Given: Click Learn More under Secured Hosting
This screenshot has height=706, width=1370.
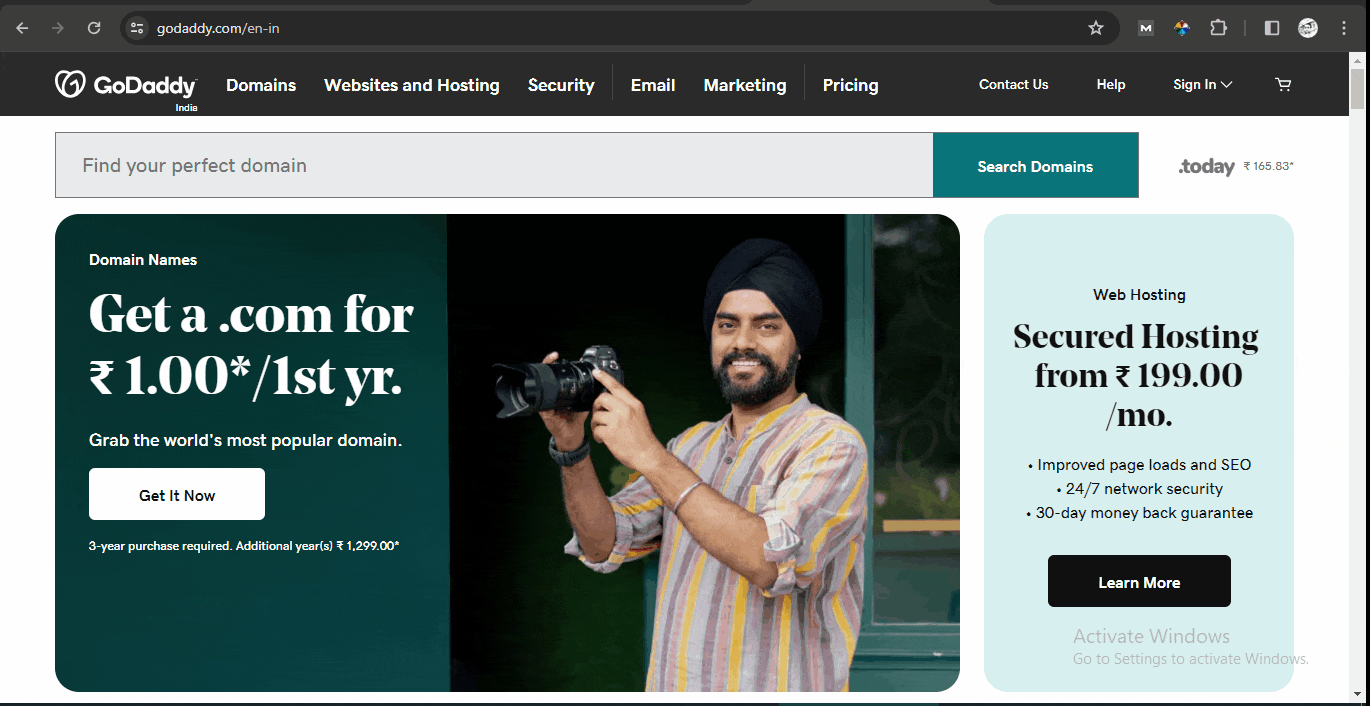Looking at the screenshot, I should pos(1138,581).
